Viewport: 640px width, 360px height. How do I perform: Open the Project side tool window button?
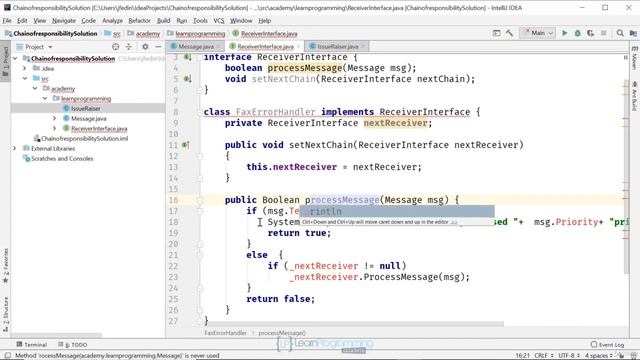click(5, 61)
